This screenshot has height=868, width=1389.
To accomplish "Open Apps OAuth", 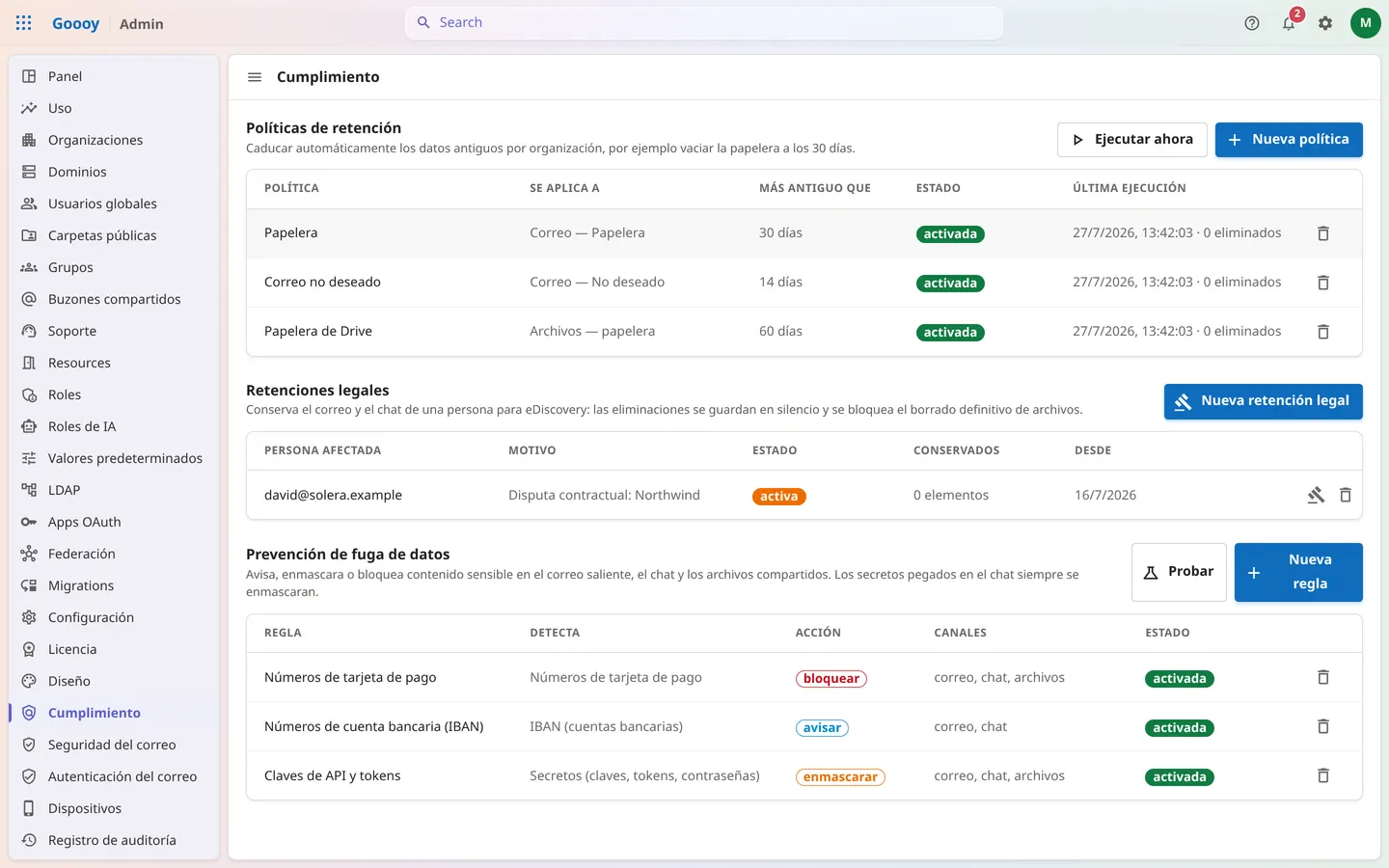I will pyautogui.click(x=114, y=522).
